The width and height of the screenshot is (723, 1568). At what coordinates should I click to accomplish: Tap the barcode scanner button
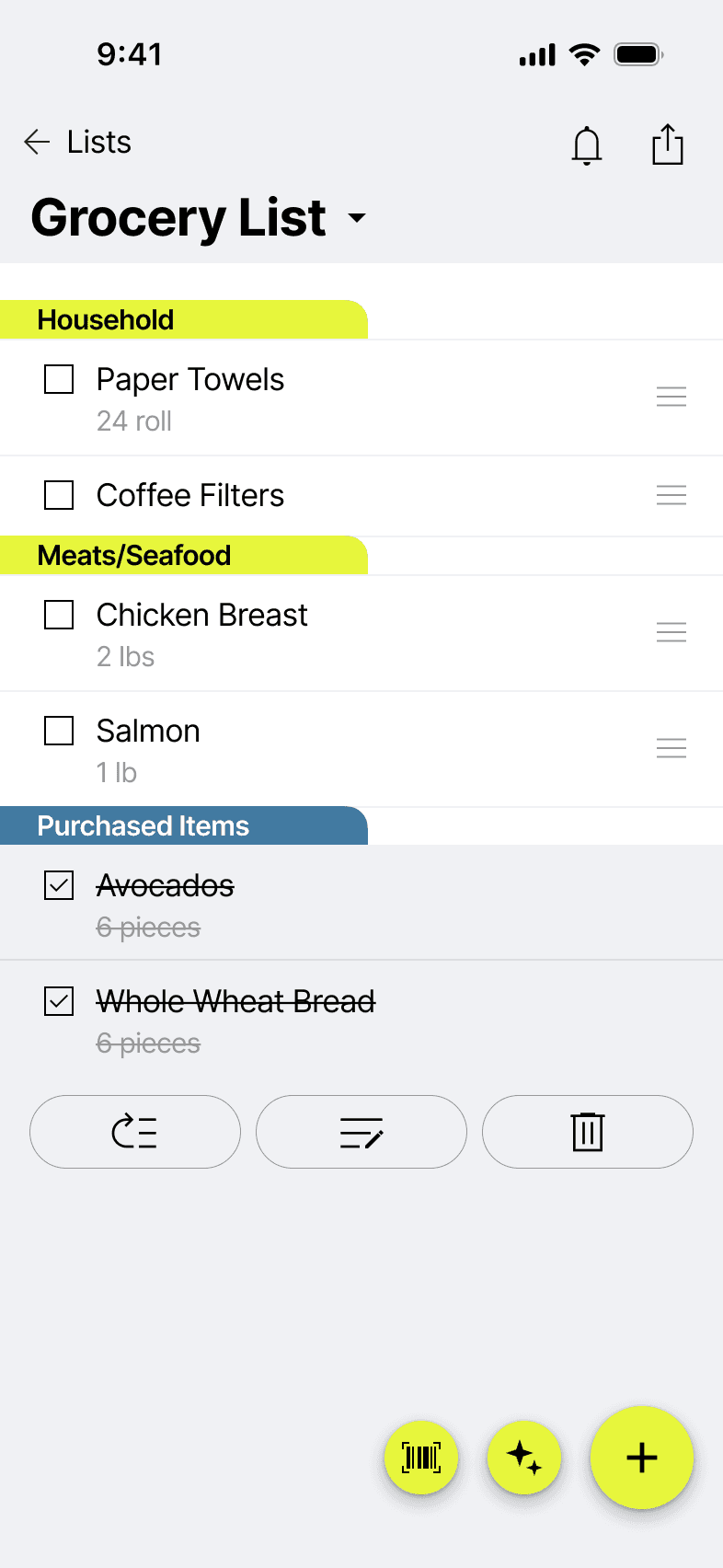coord(421,1458)
